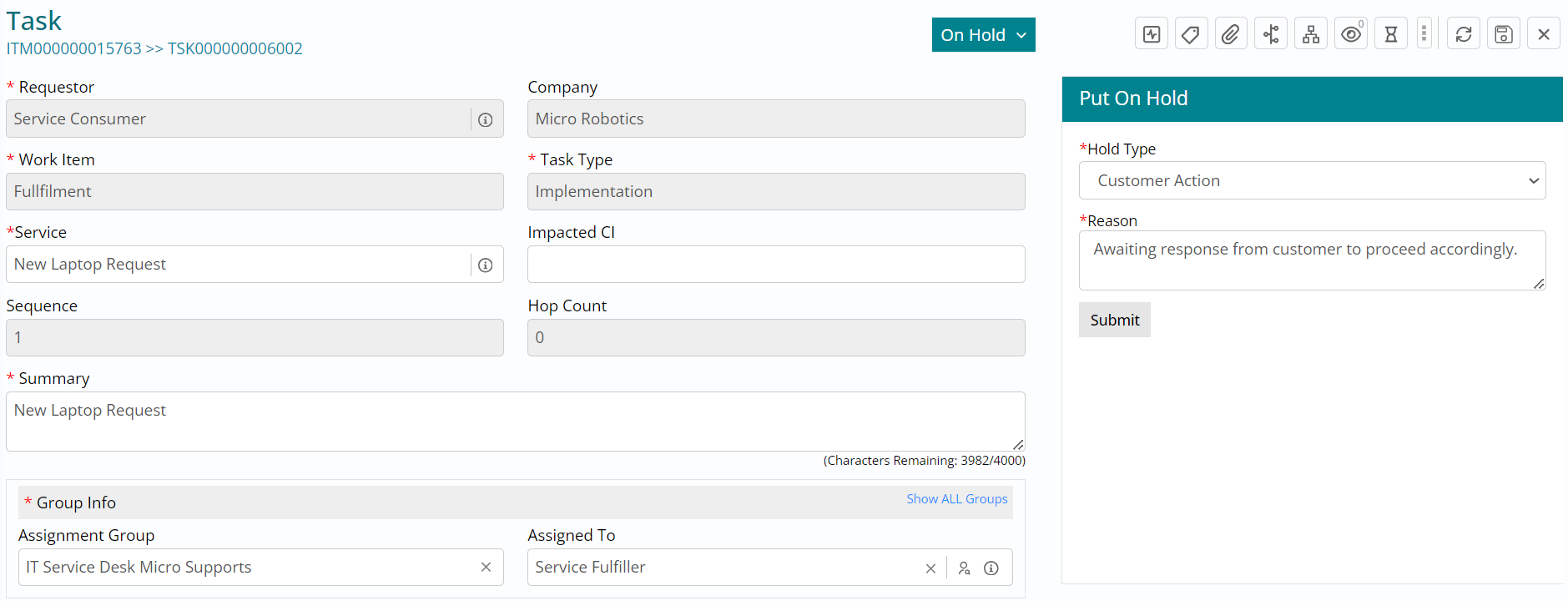View Requestor info details icon
Image resolution: width=1568 pixels, height=601 pixels.
(485, 119)
